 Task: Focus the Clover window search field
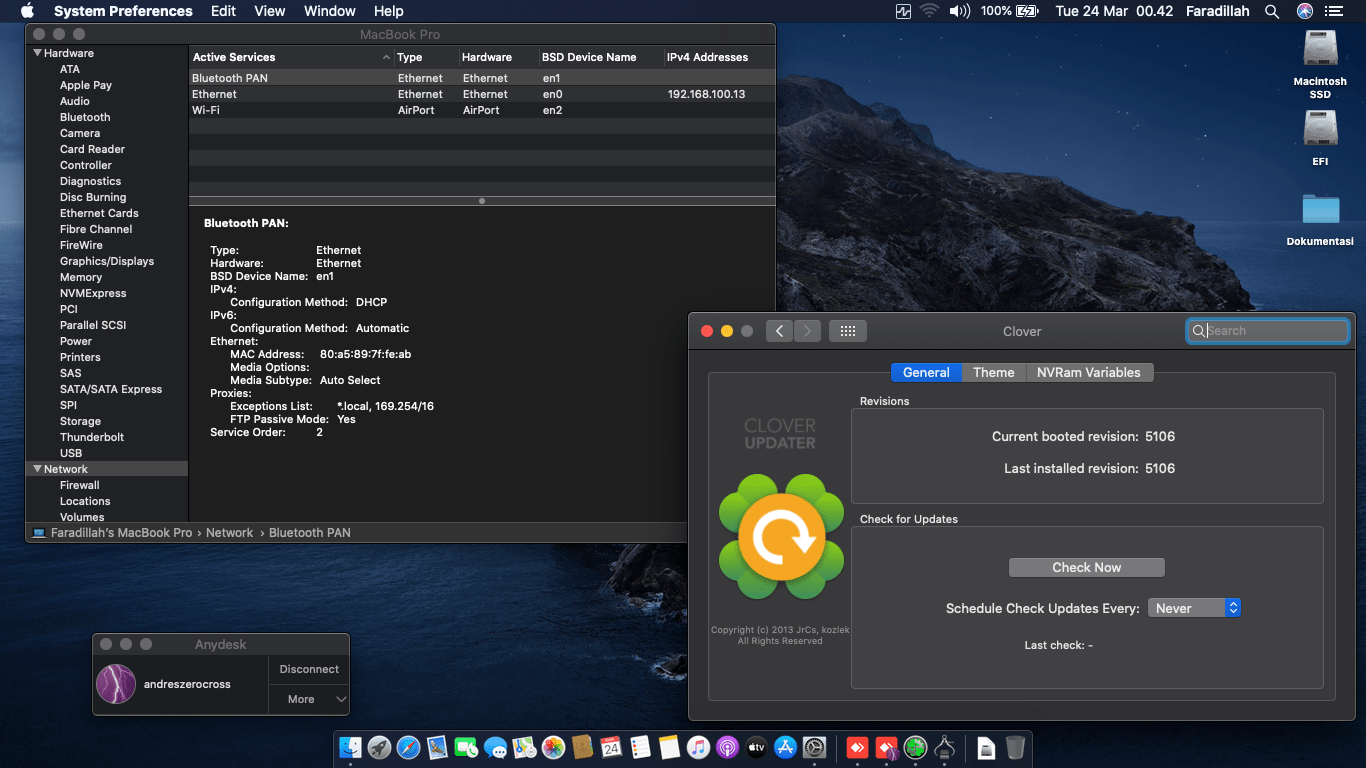pyautogui.click(x=1268, y=331)
